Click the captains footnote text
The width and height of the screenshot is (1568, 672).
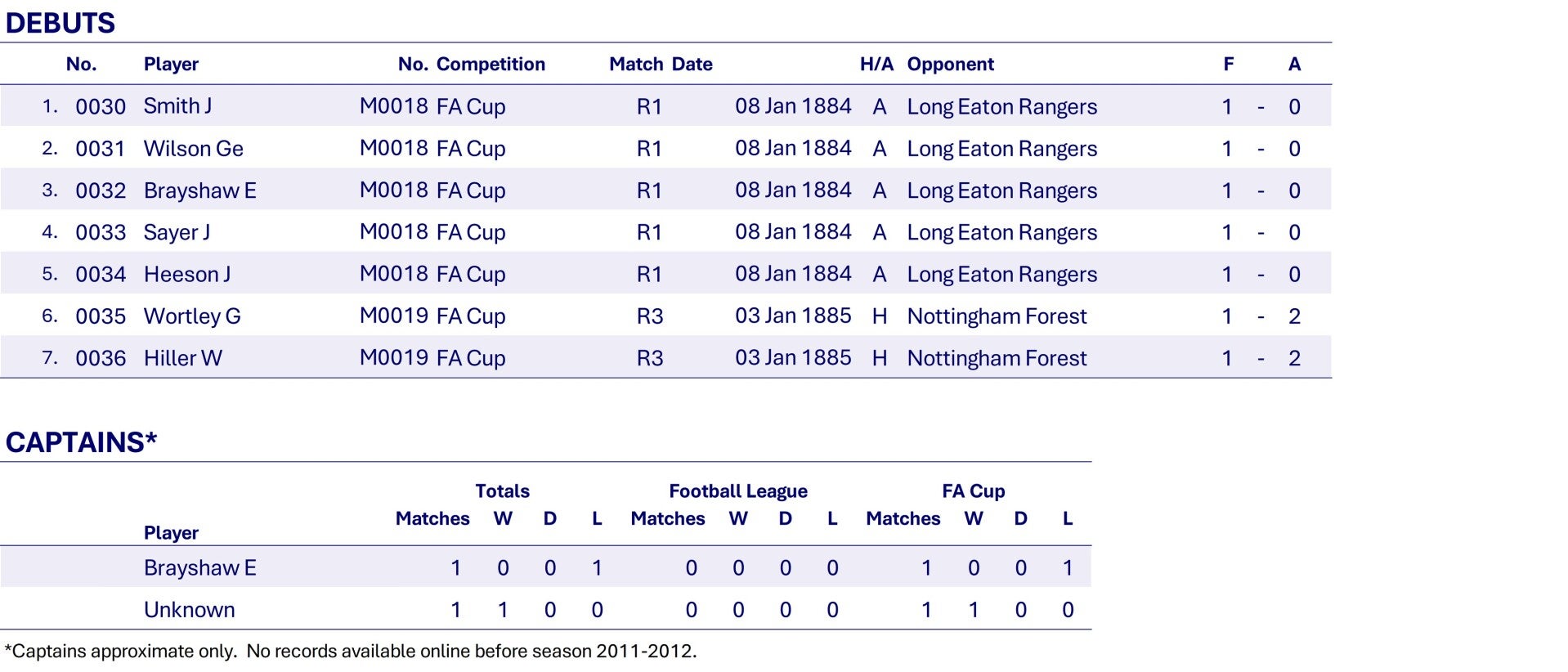(x=351, y=652)
